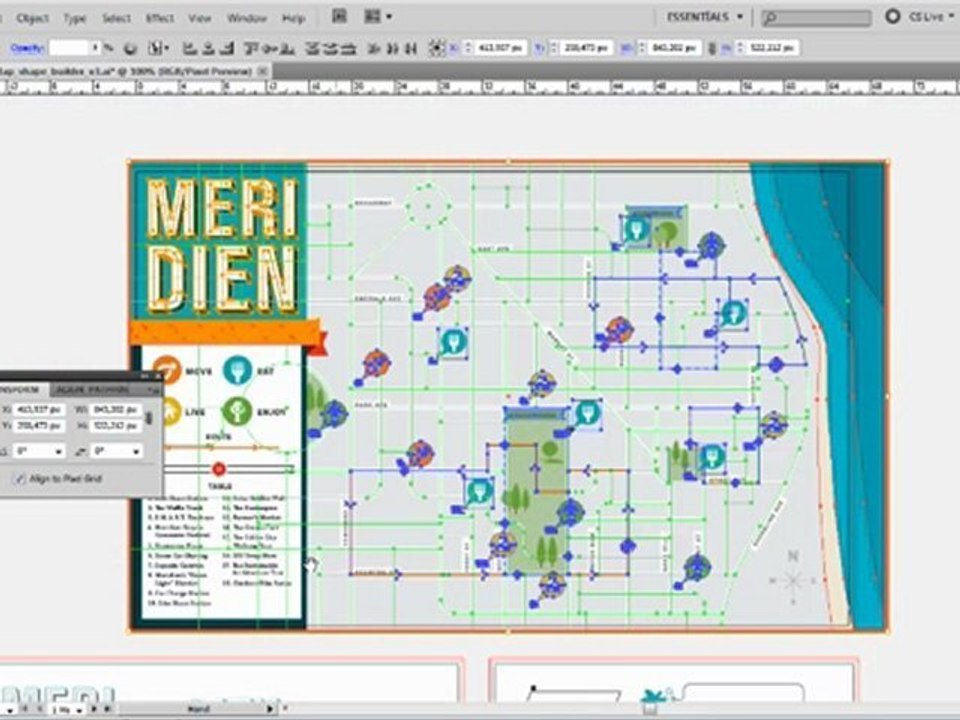This screenshot has width=960, height=720.
Task: Click the search field in application bar
Action: [817, 18]
